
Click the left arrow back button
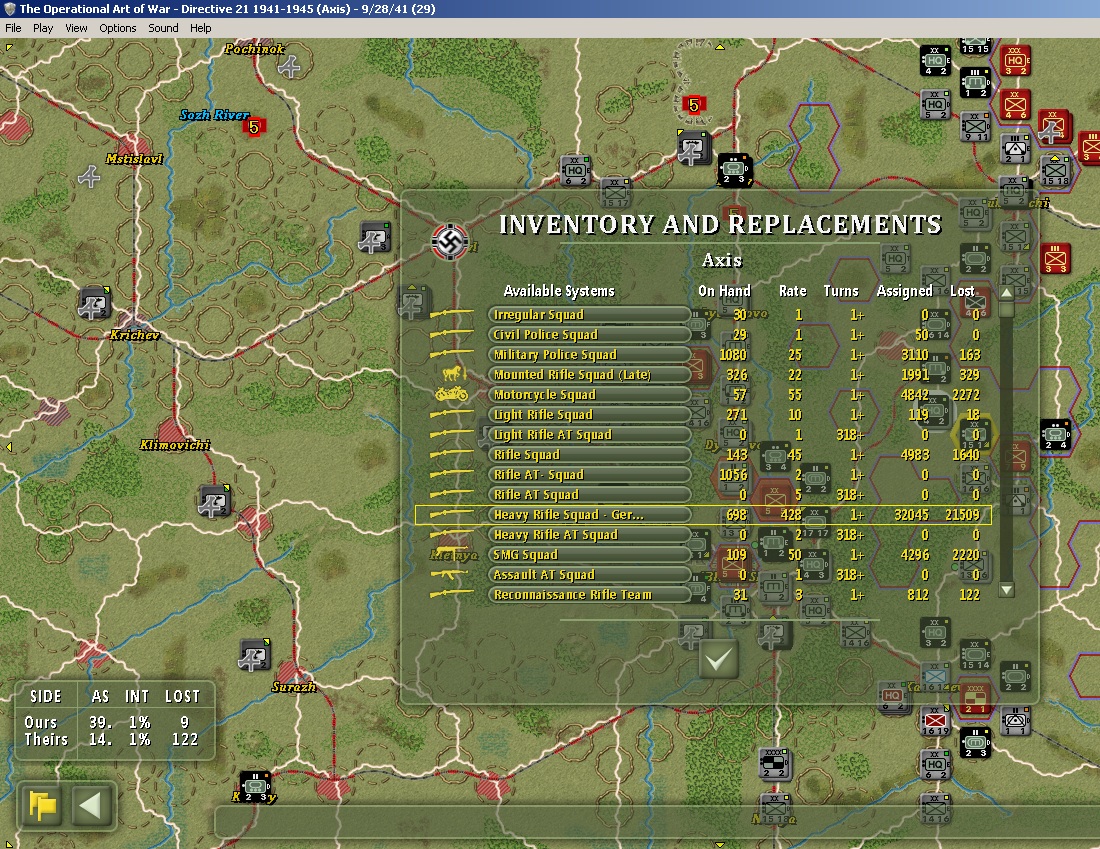[x=90, y=804]
